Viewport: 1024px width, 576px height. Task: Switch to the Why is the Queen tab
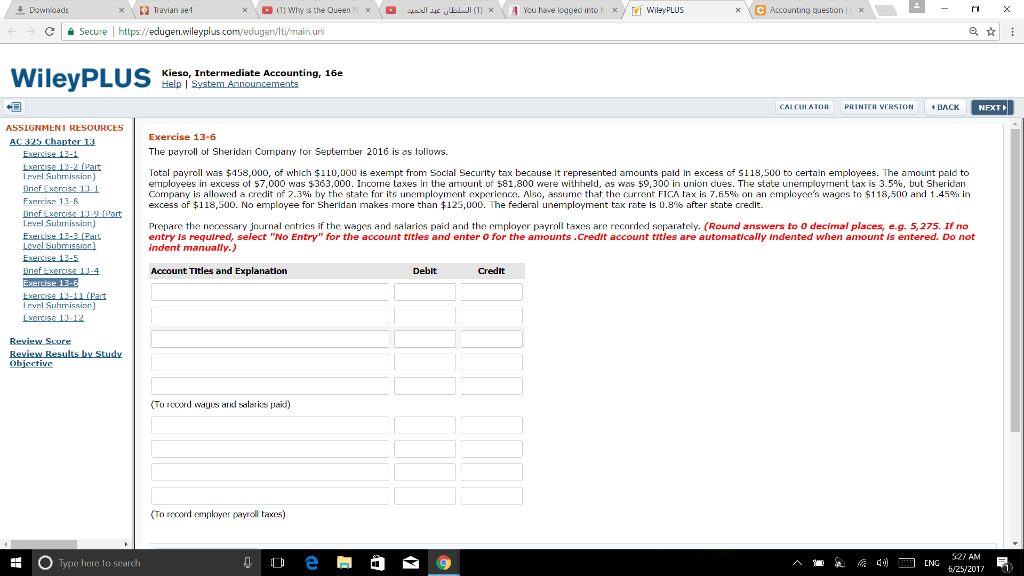pos(316,10)
